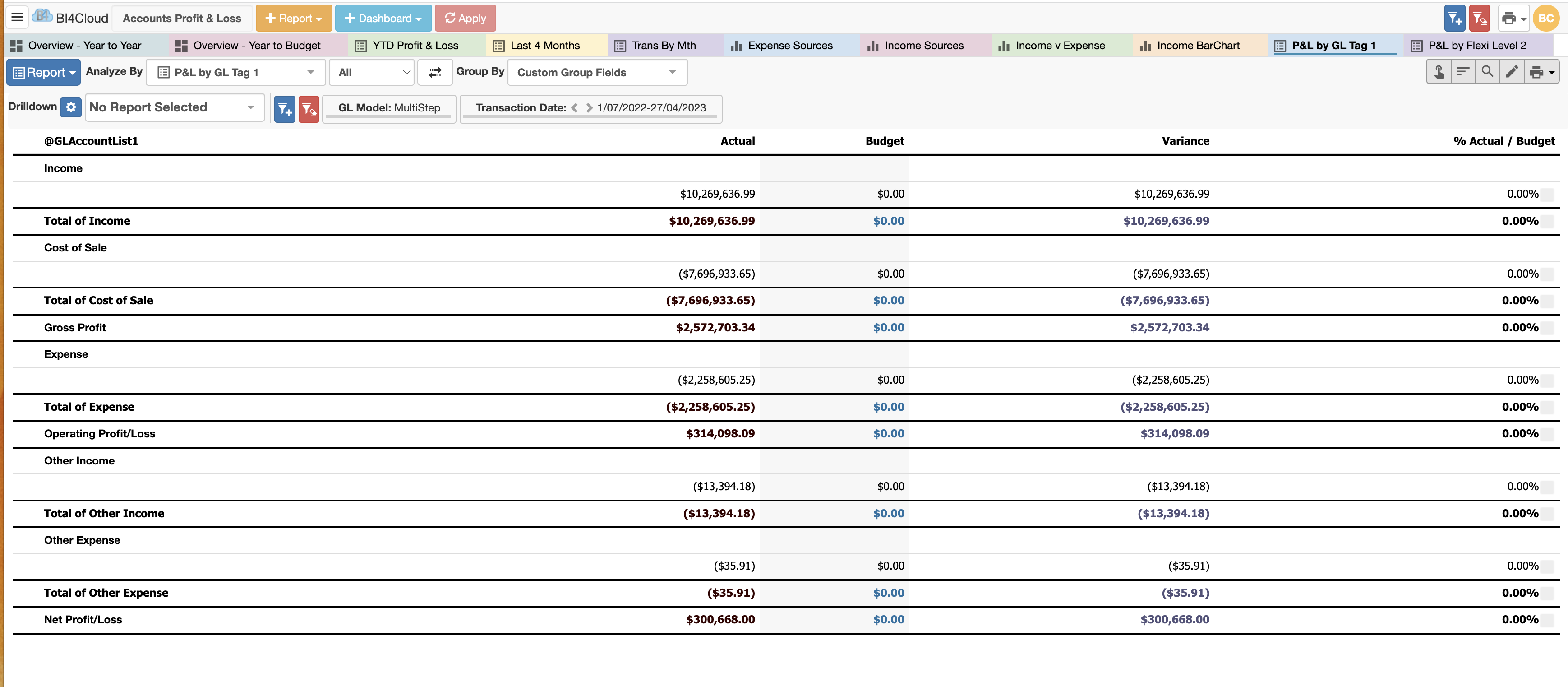Click the Income section row label
The height and width of the screenshot is (687, 1568).
tap(63, 169)
